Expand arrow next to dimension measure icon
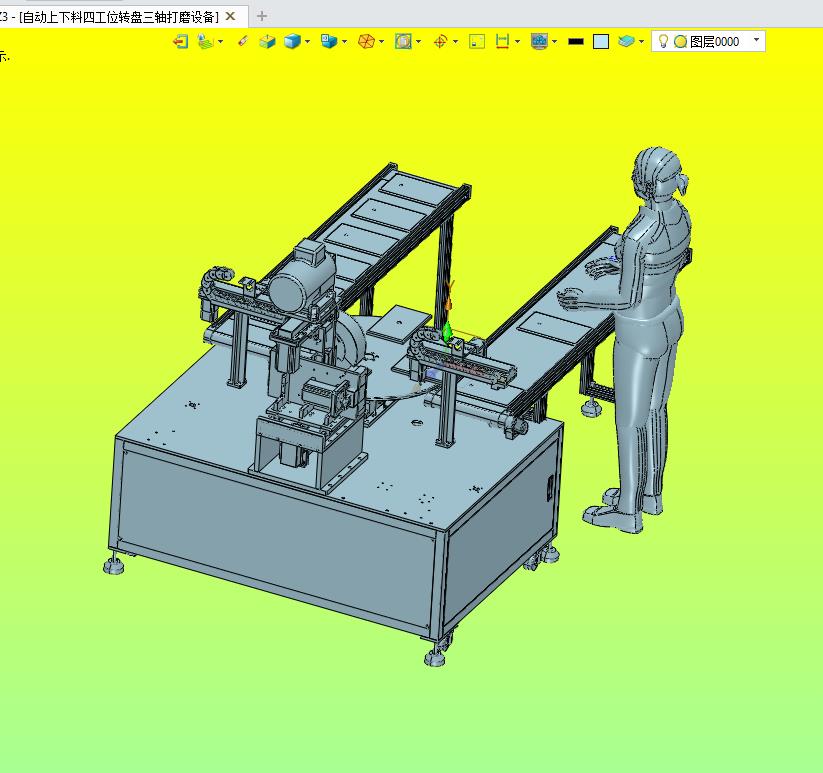 coord(518,41)
